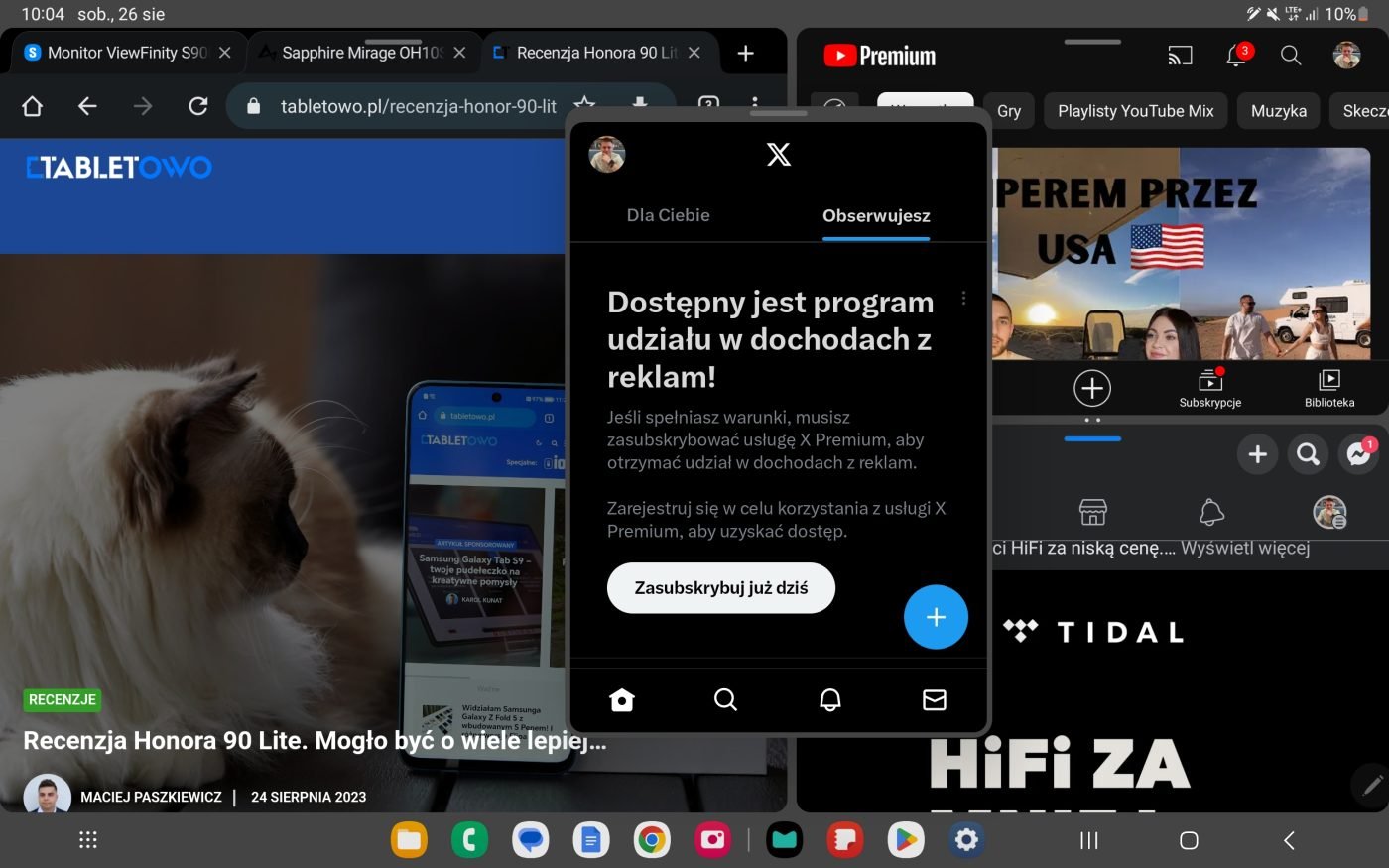Open X profile avatar menu
Screen dimensions: 1389x868
coord(607,154)
